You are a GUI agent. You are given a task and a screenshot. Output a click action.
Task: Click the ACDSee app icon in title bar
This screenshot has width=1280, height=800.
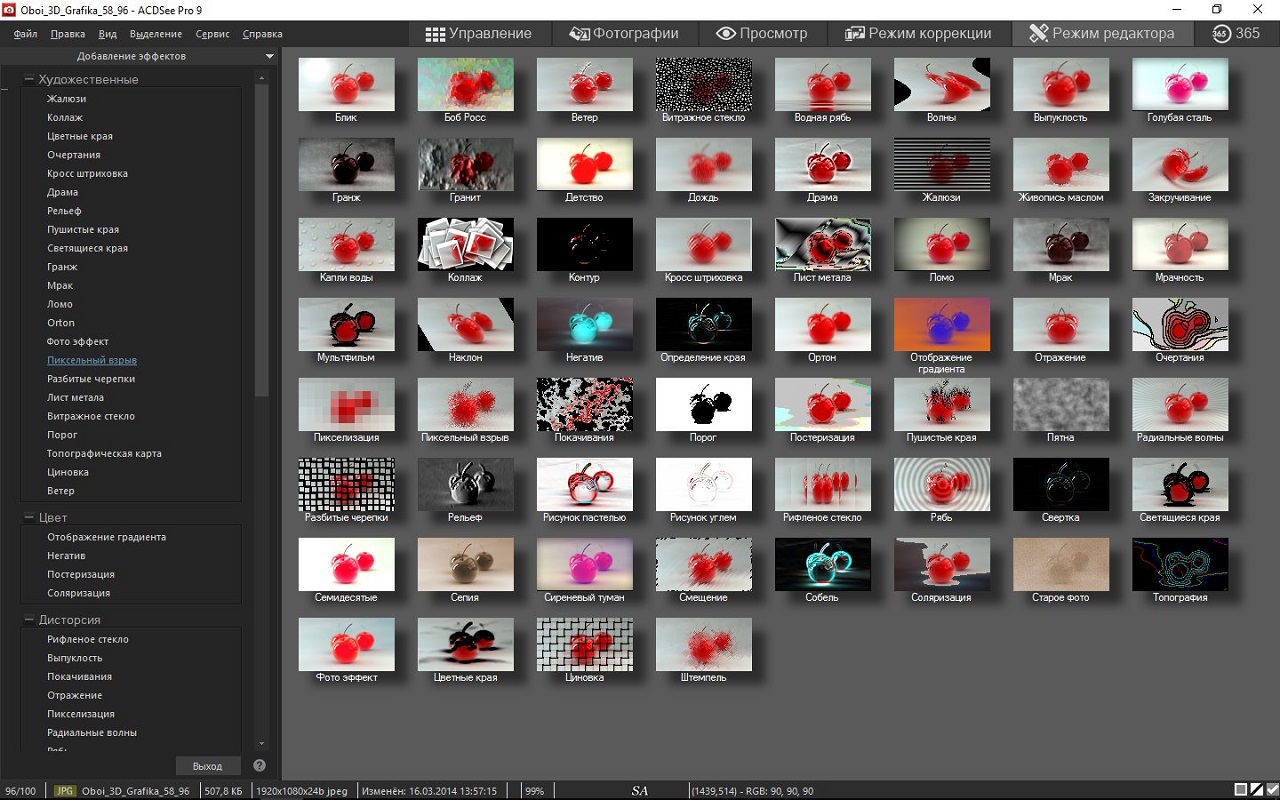tap(9, 9)
